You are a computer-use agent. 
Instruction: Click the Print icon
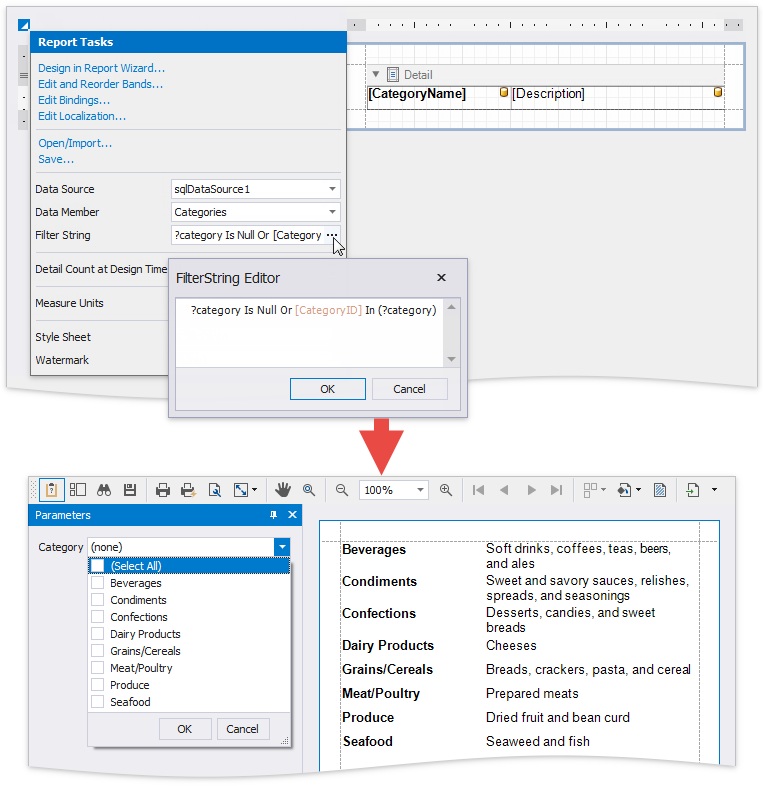pyautogui.click(x=162, y=490)
